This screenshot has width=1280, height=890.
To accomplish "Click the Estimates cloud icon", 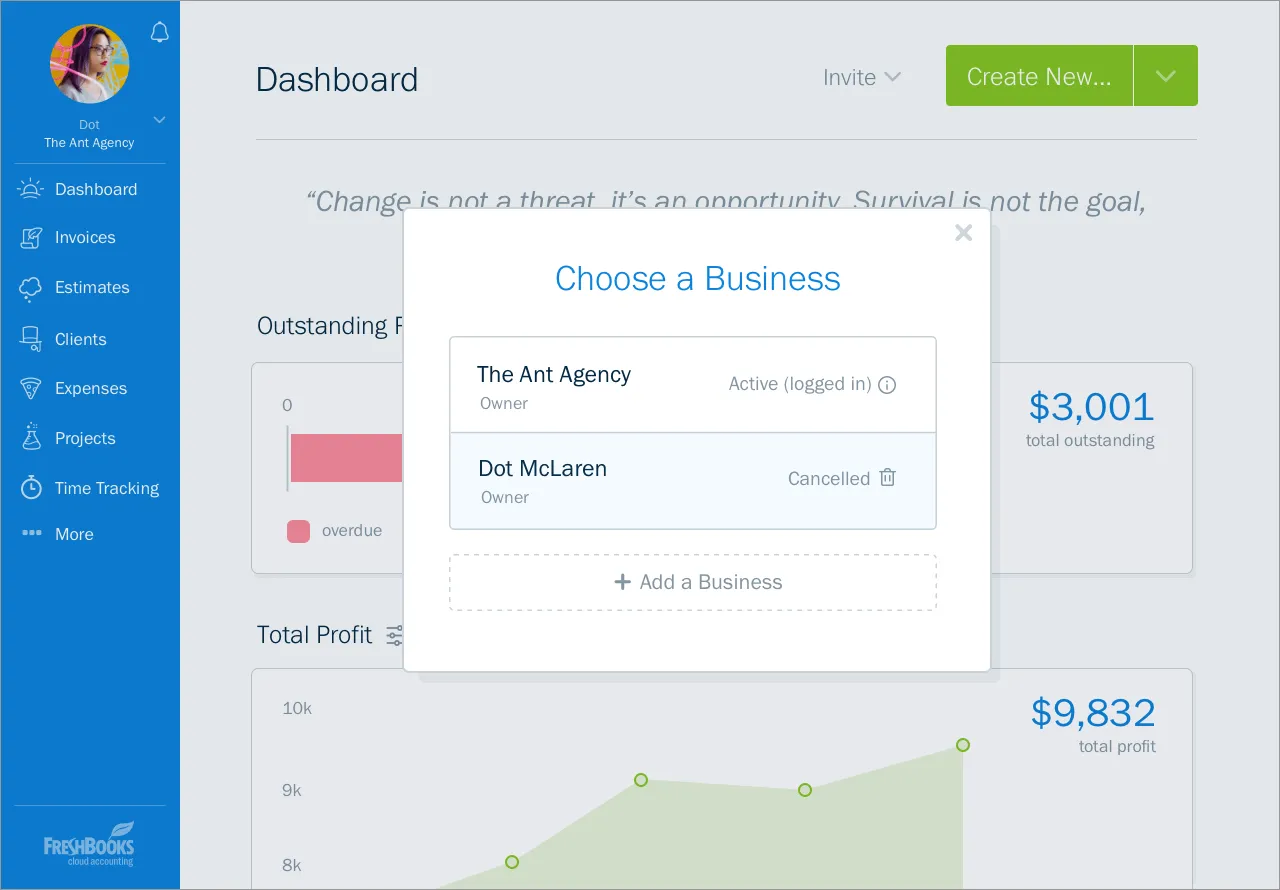I will [31, 288].
